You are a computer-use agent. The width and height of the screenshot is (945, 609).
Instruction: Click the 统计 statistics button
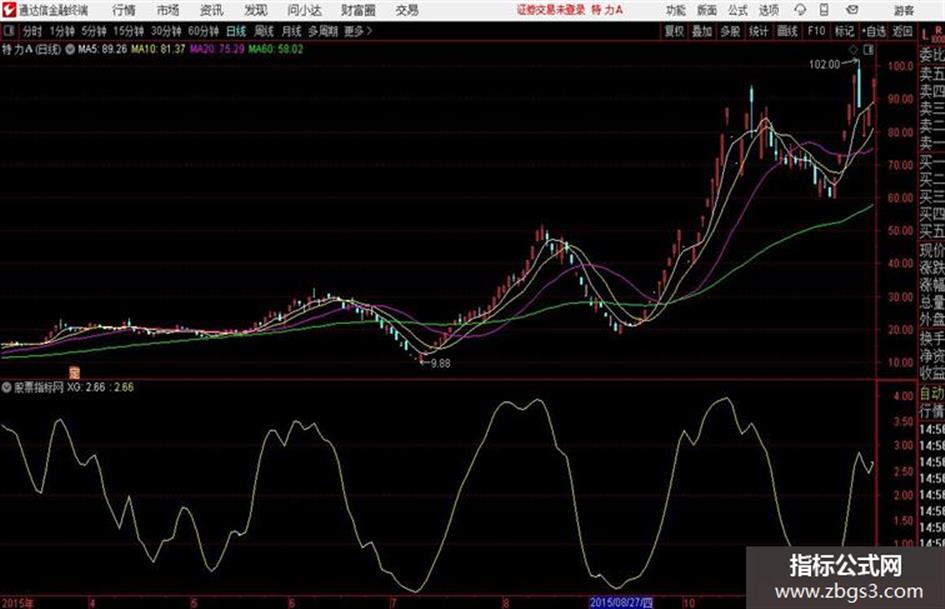[759, 31]
